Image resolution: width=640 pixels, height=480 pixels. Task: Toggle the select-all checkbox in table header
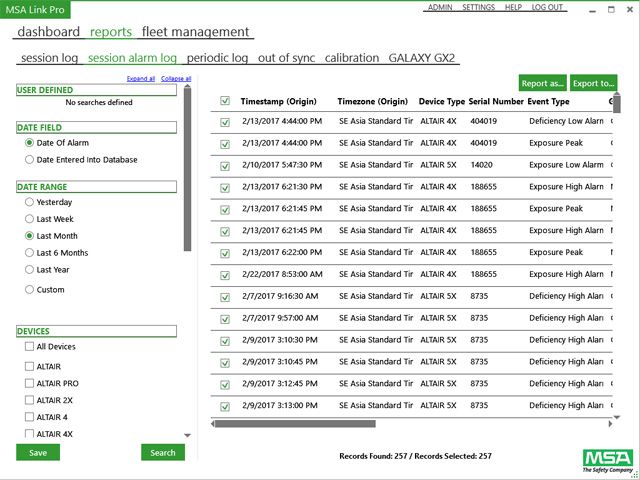225,101
